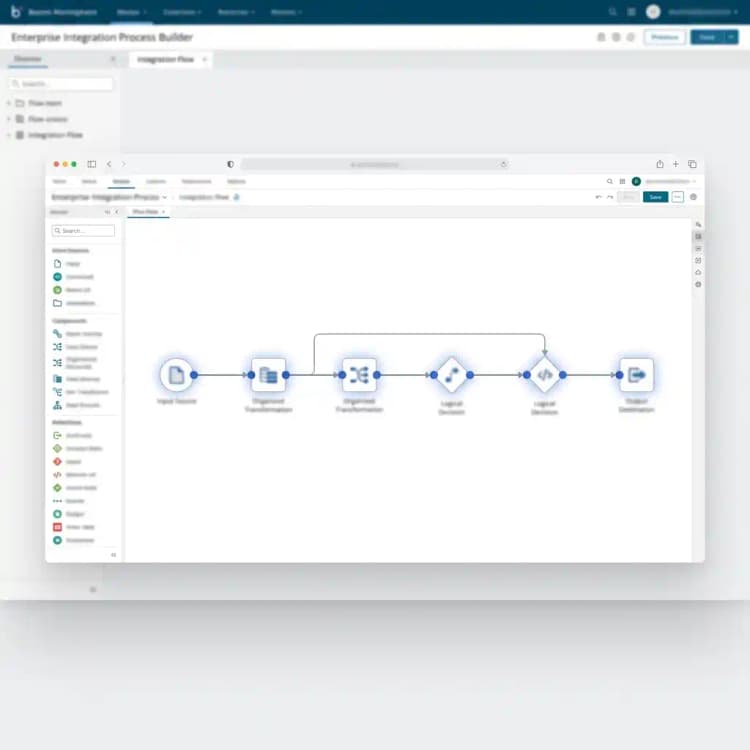Image resolution: width=750 pixels, height=750 pixels.
Task: Click the privacy shield icon beside address bar
Action: click(x=231, y=164)
